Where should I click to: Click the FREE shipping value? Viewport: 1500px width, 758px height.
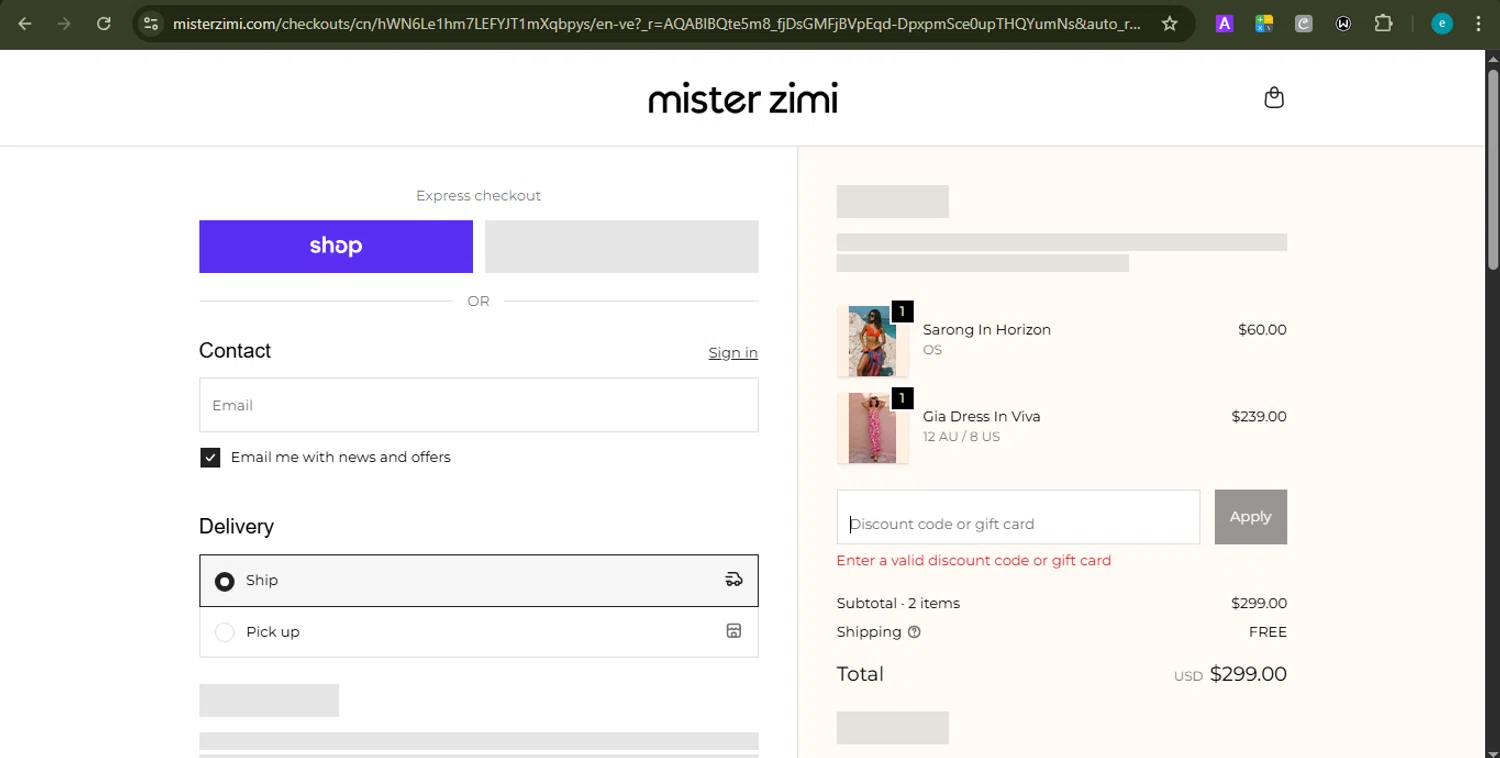click(x=1268, y=632)
